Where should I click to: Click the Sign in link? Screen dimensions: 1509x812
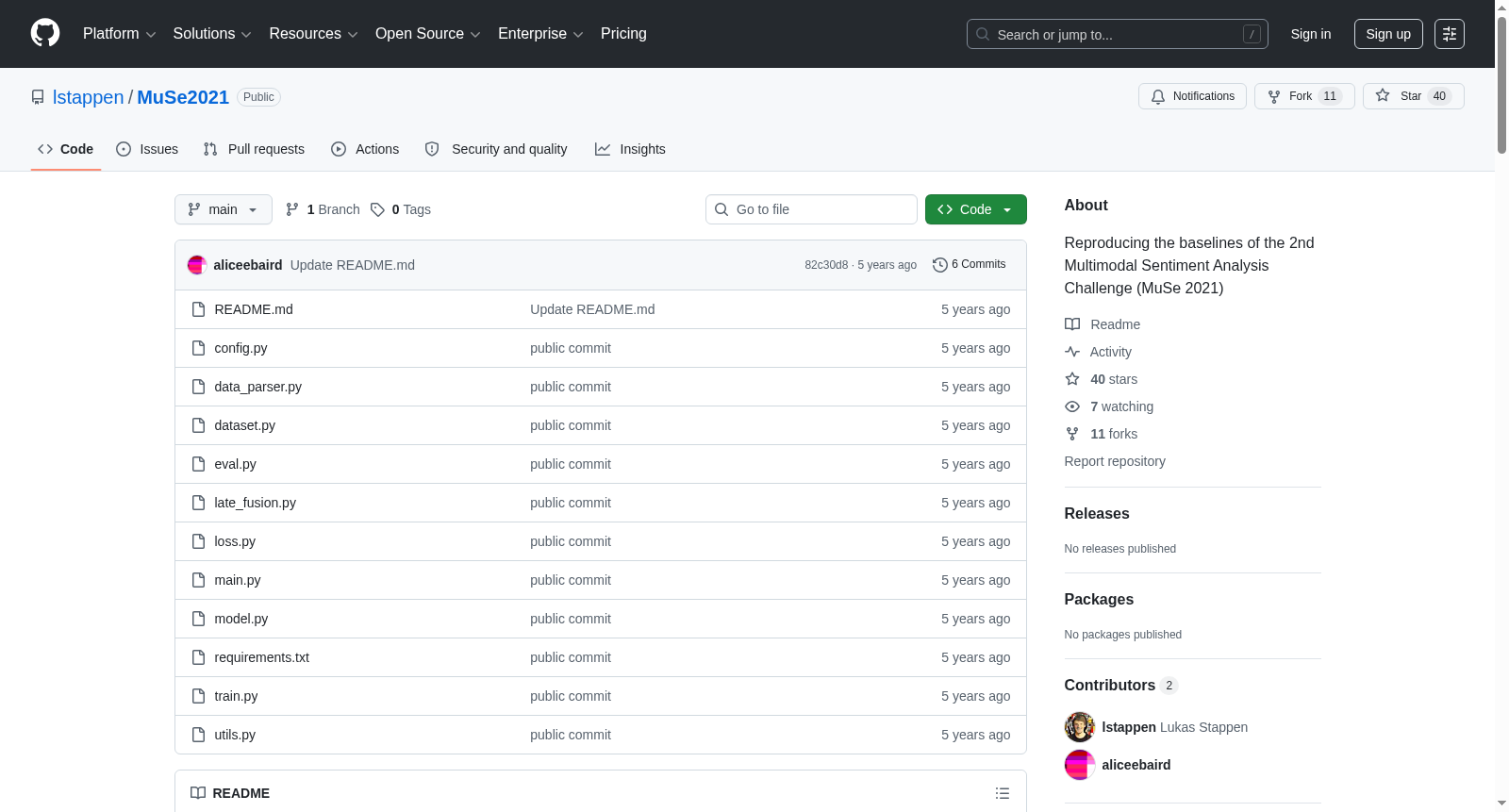pos(1311,34)
